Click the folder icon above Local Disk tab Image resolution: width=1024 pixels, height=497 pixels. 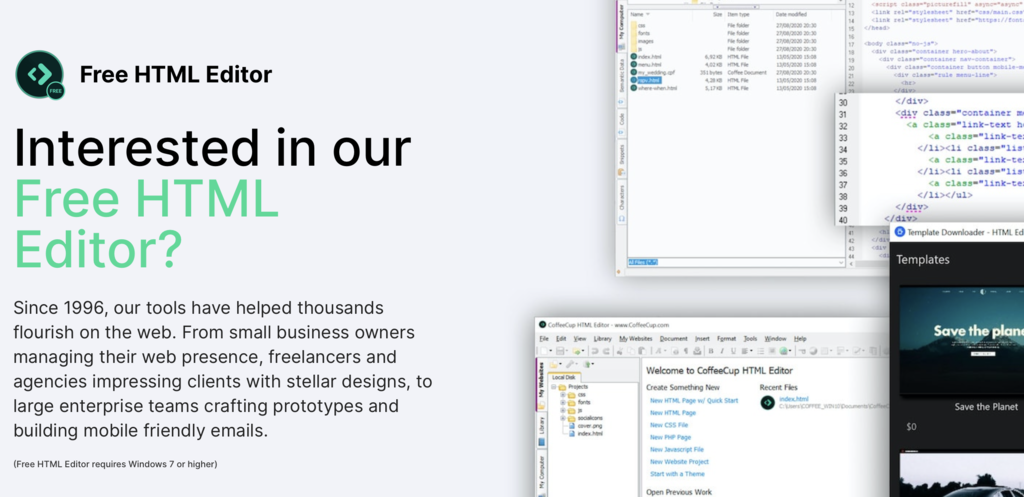tap(553, 364)
